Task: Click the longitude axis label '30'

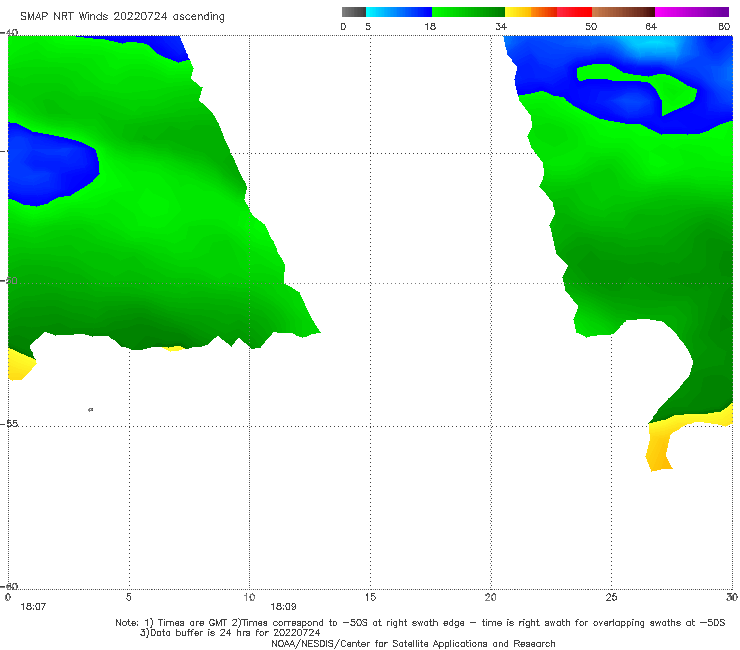Action: coord(732,597)
